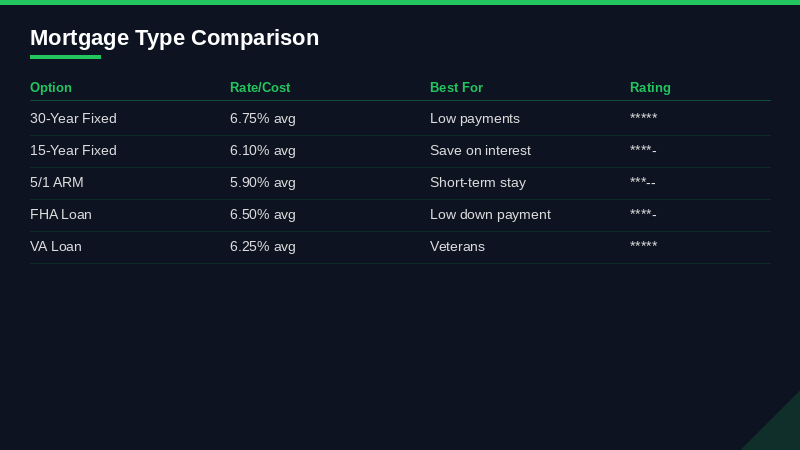The height and width of the screenshot is (450, 800).
Task: Select the 6.10% avg rate cell
Action: [x=263, y=151]
